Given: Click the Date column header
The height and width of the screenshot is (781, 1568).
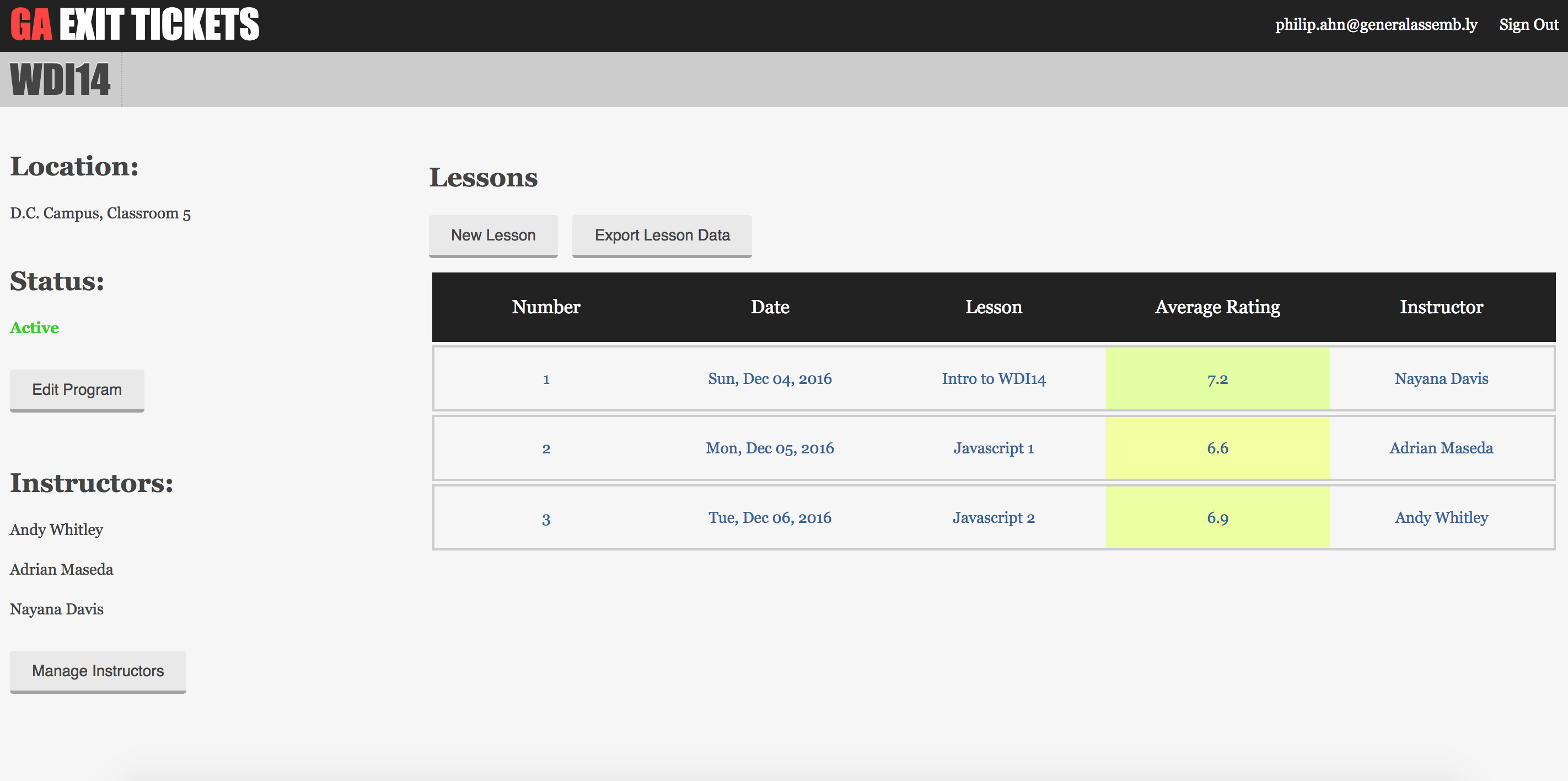Looking at the screenshot, I should pyautogui.click(x=769, y=307).
